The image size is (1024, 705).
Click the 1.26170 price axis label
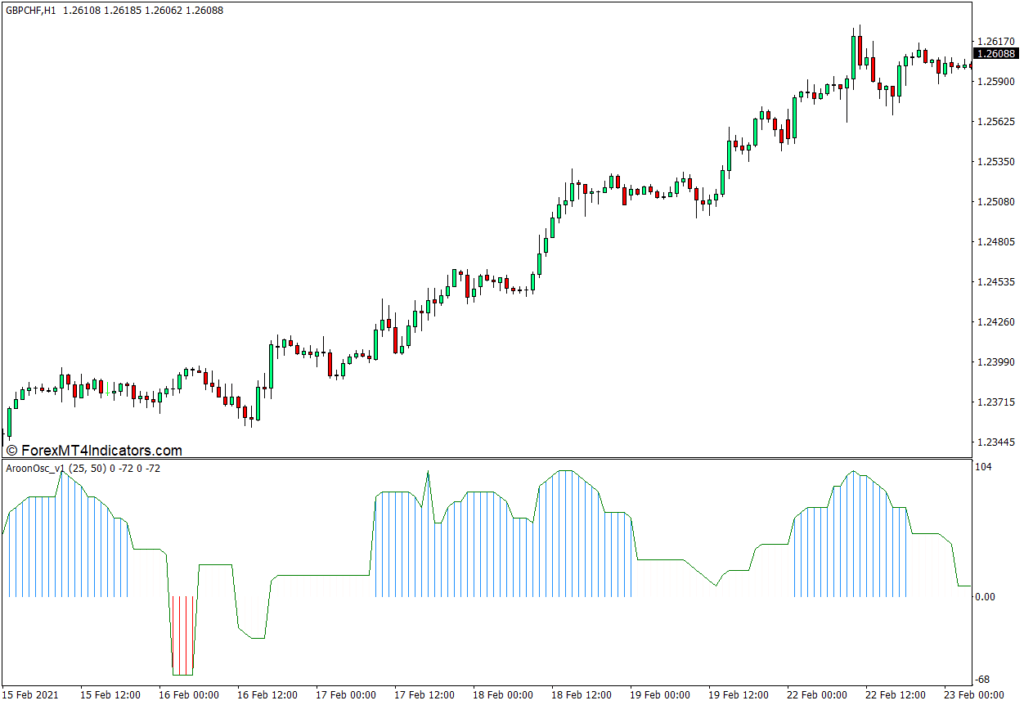click(x=997, y=41)
